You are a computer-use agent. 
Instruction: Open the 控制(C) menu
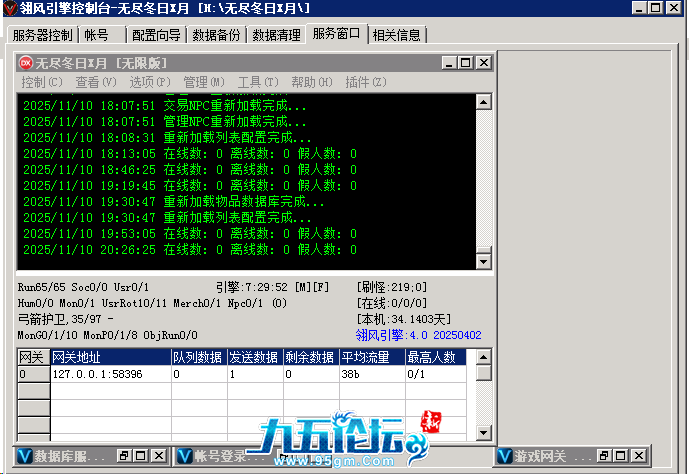tap(42, 82)
